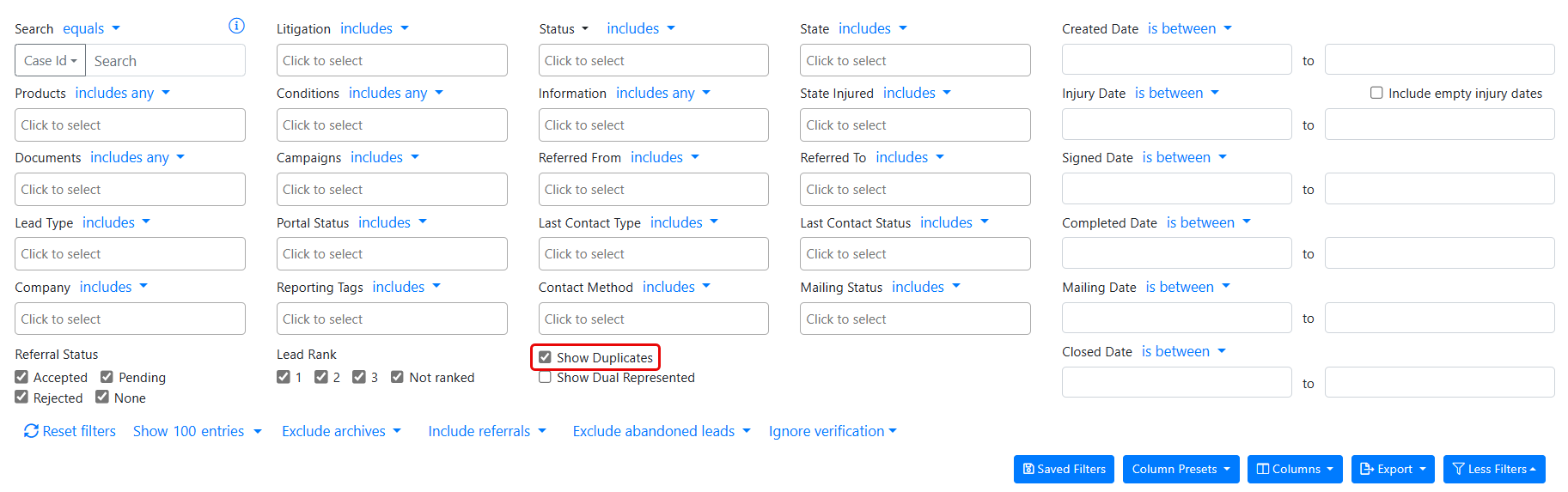
Task: Click the search info circle icon
Action: tap(236, 26)
